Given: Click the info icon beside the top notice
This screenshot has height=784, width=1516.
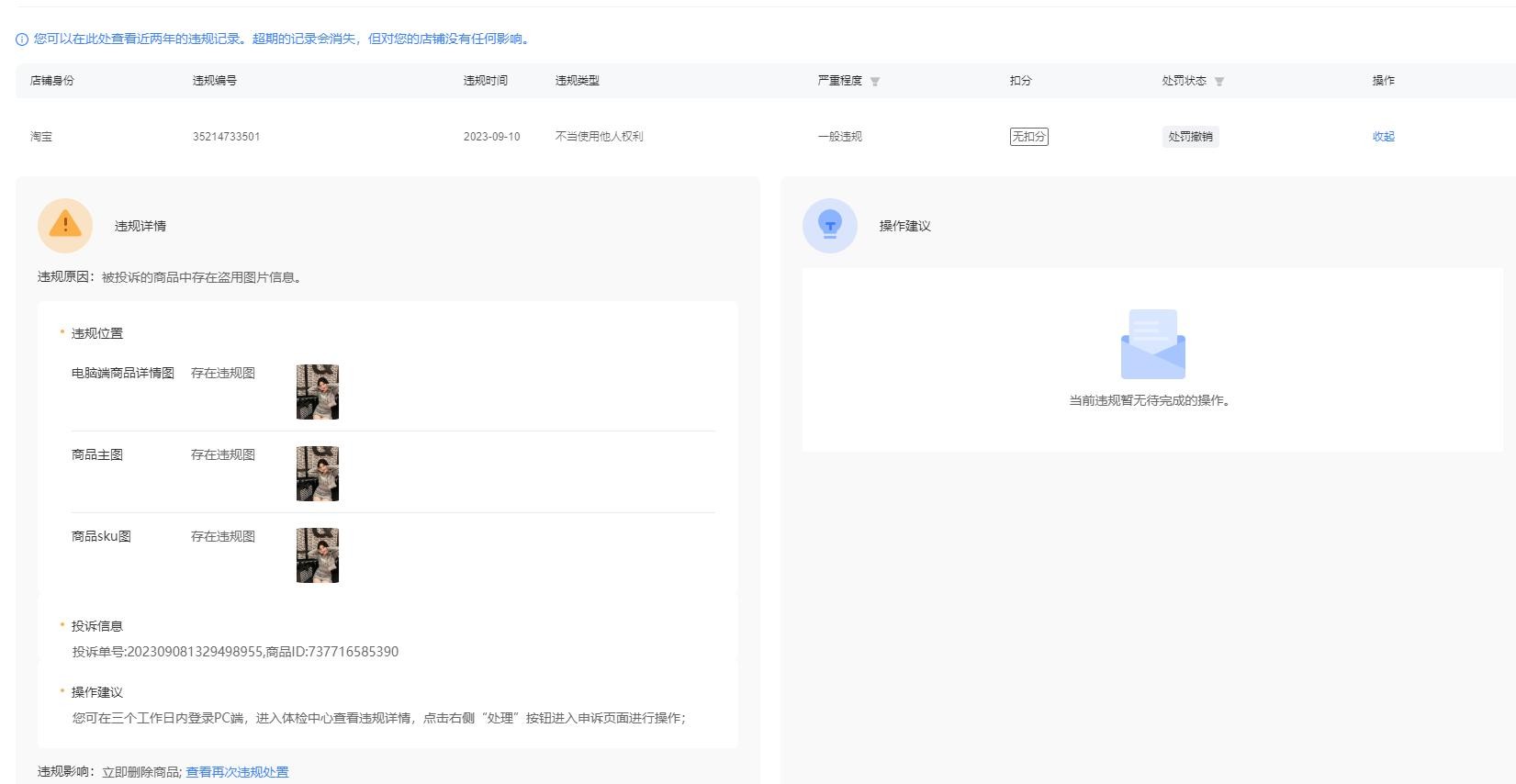Looking at the screenshot, I should 22,39.
